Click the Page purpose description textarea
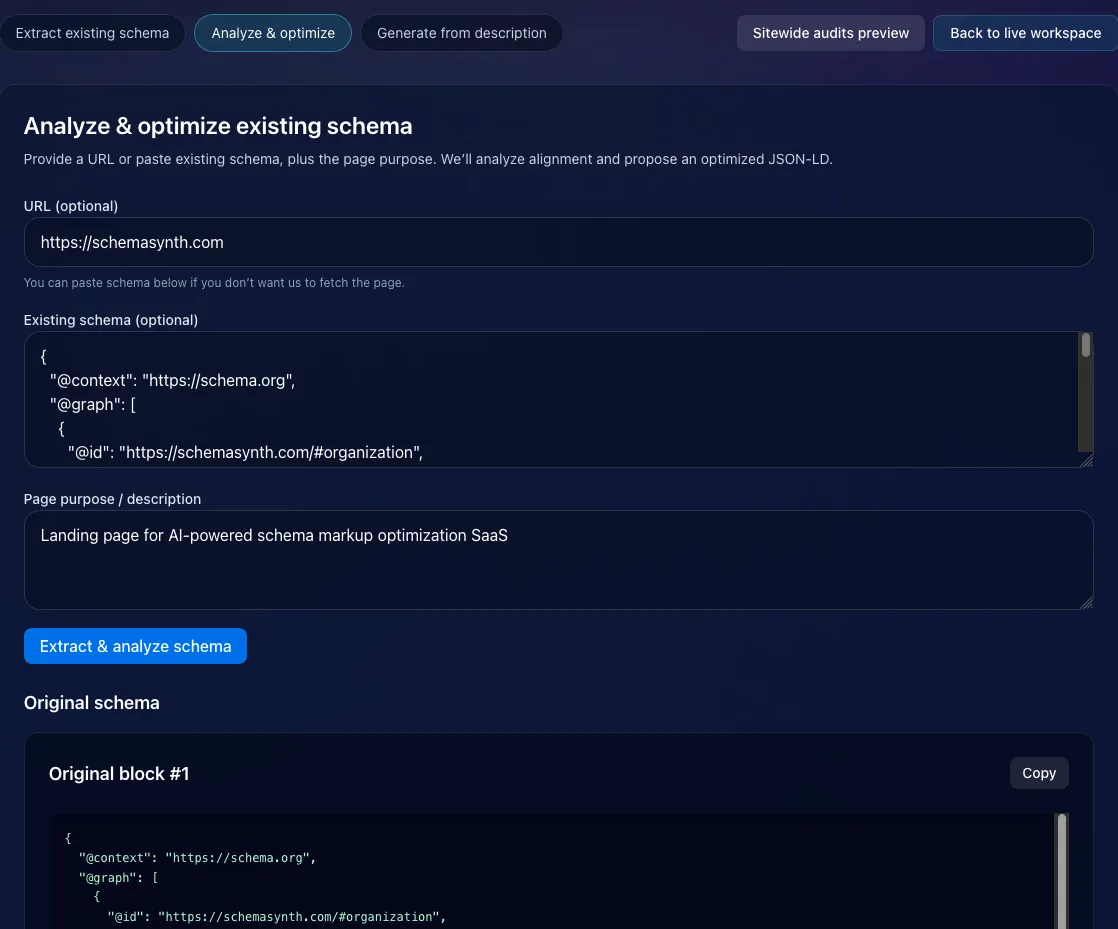The height and width of the screenshot is (929, 1118). coord(558,560)
